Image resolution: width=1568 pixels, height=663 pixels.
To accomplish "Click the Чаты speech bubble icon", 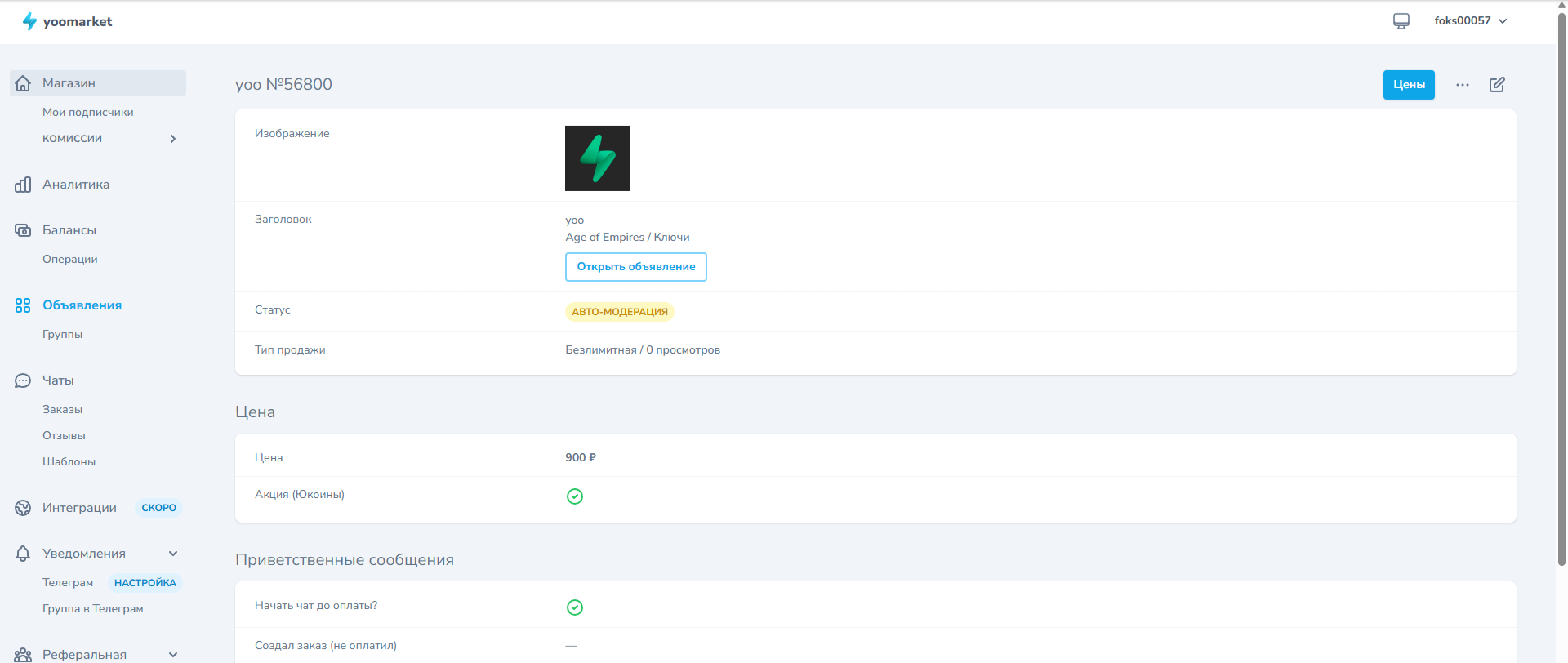I will [23, 380].
